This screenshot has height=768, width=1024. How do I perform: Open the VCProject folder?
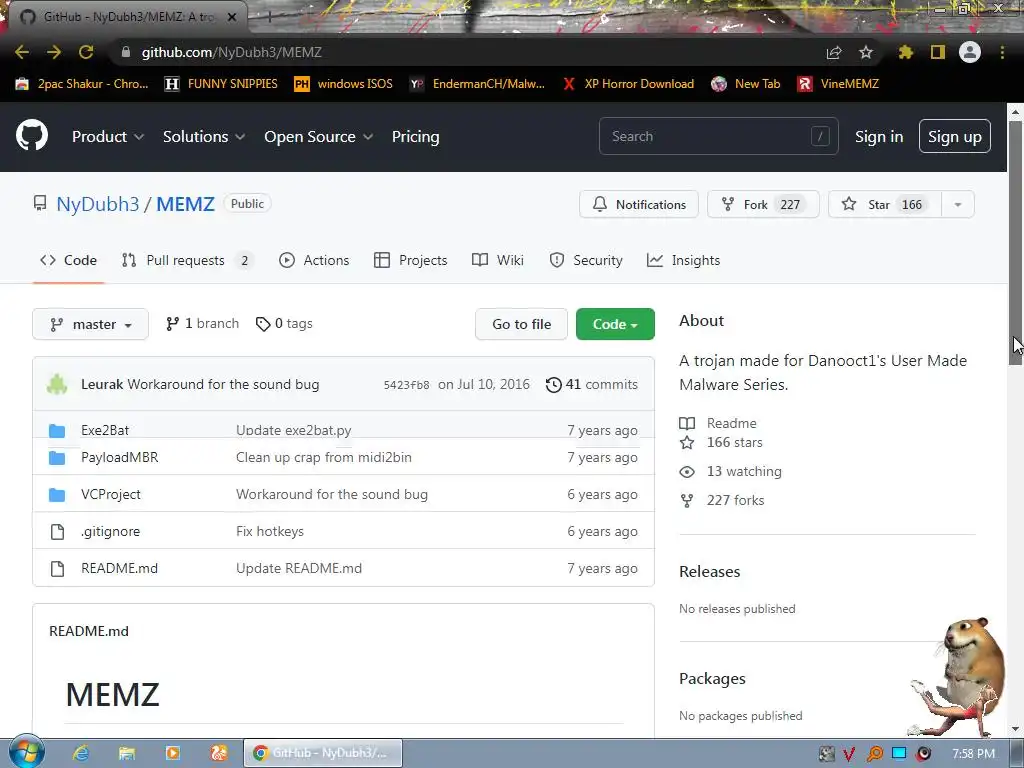pos(110,494)
